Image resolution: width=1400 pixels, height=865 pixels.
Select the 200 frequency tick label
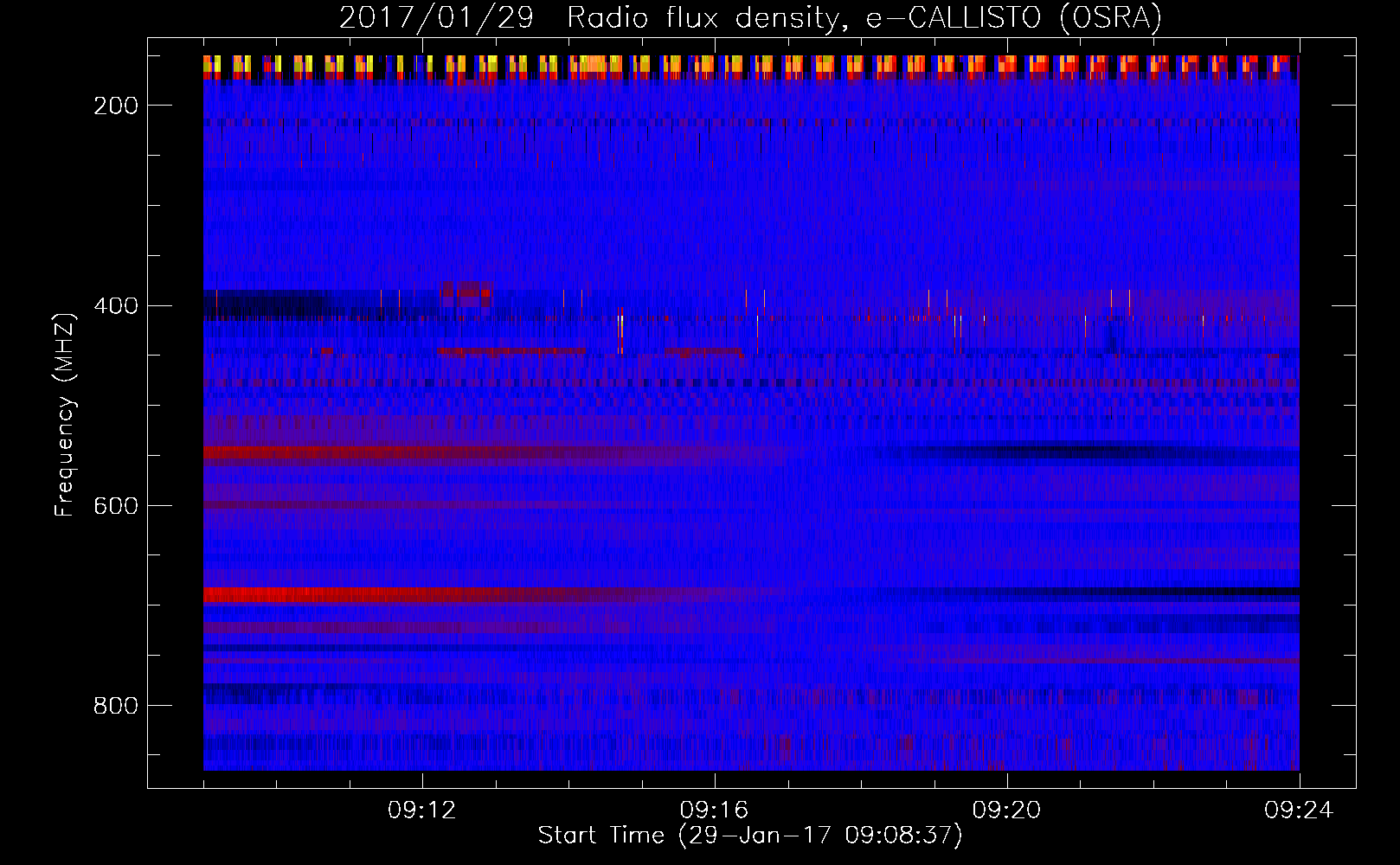[116, 106]
